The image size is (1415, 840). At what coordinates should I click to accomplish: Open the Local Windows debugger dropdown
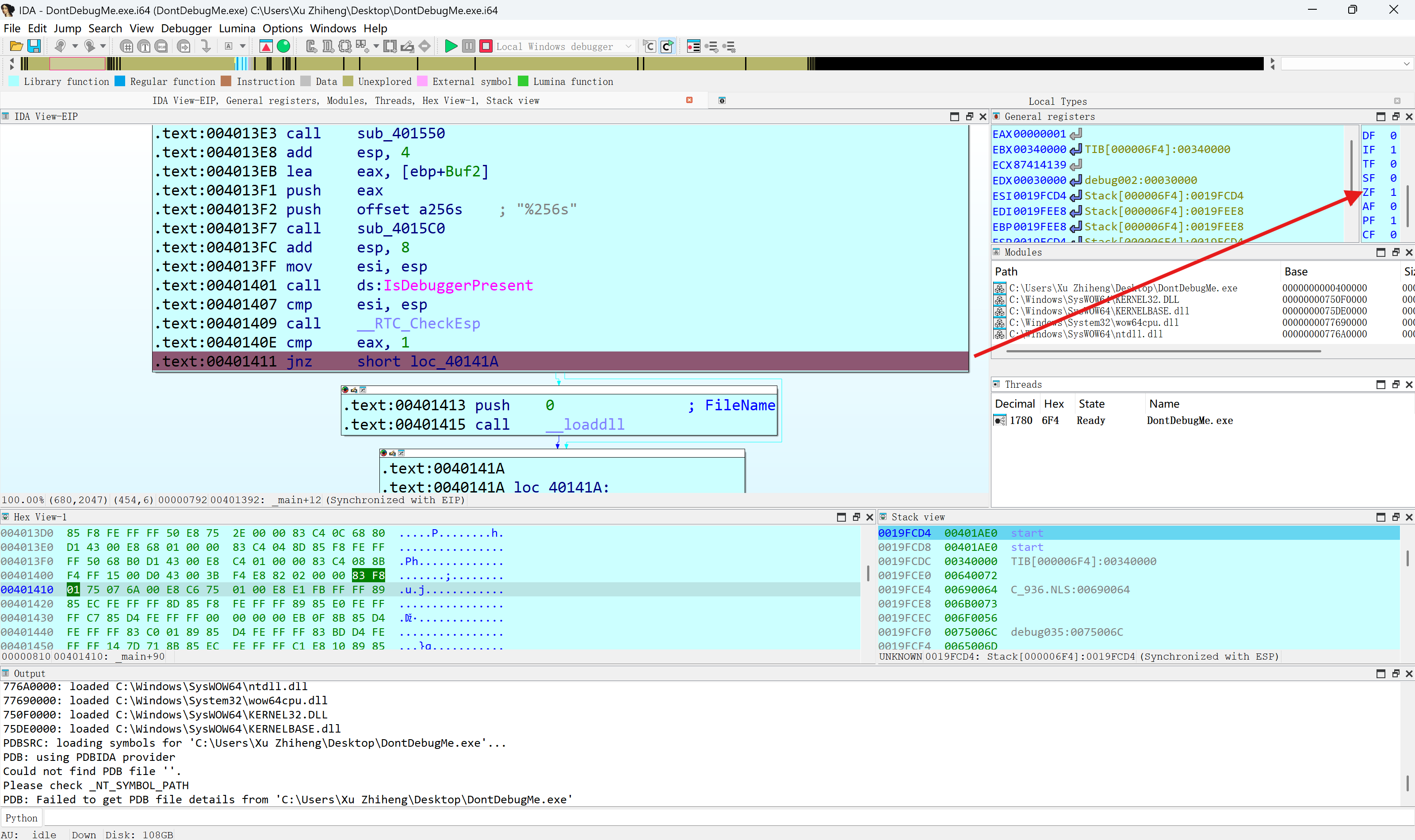click(x=628, y=46)
